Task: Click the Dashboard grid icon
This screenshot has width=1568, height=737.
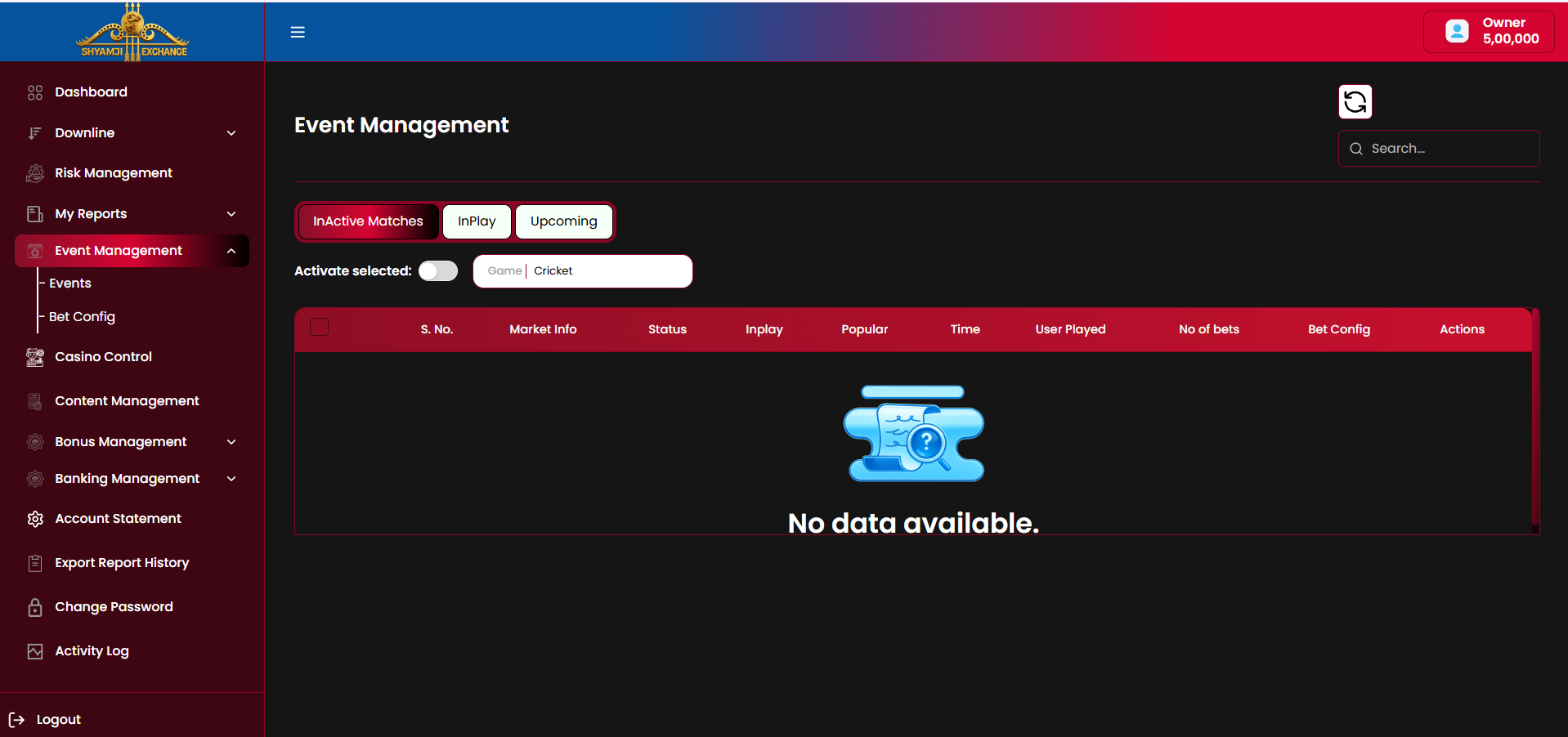Action: click(35, 92)
